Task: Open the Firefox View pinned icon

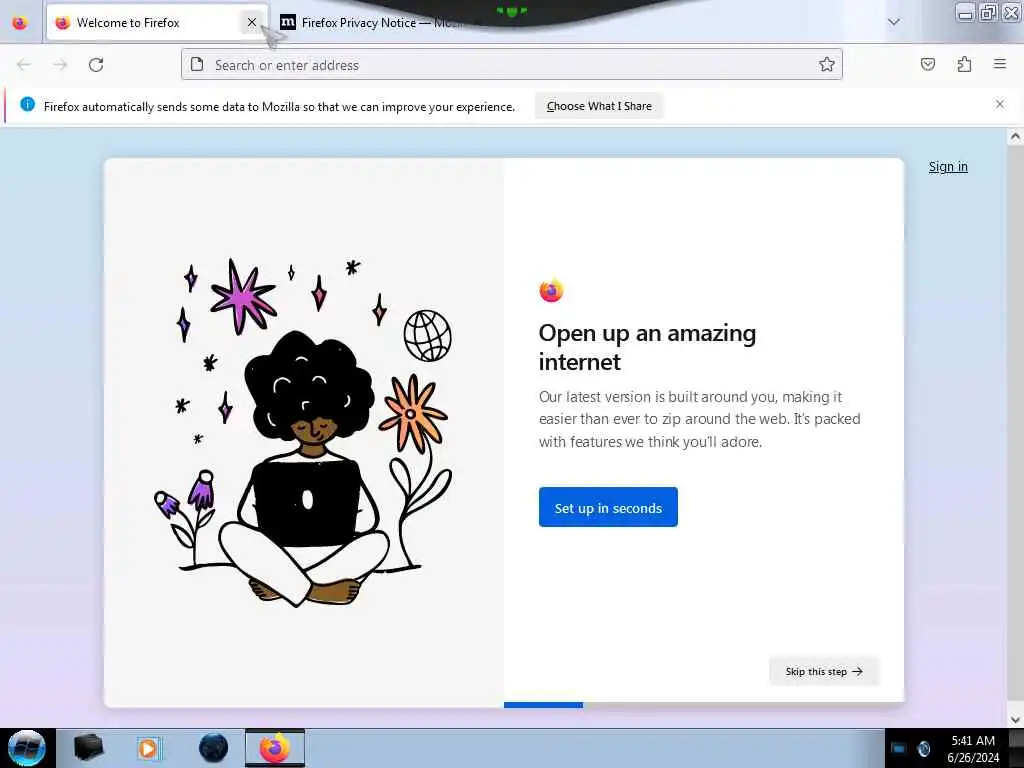Action: [20, 23]
